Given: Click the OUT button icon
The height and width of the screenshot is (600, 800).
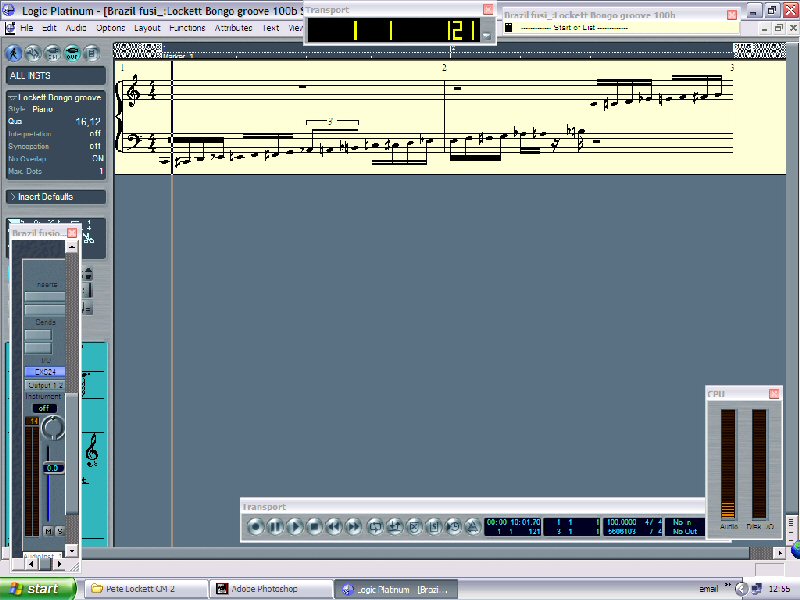Looking at the screenshot, I should coord(72,53).
